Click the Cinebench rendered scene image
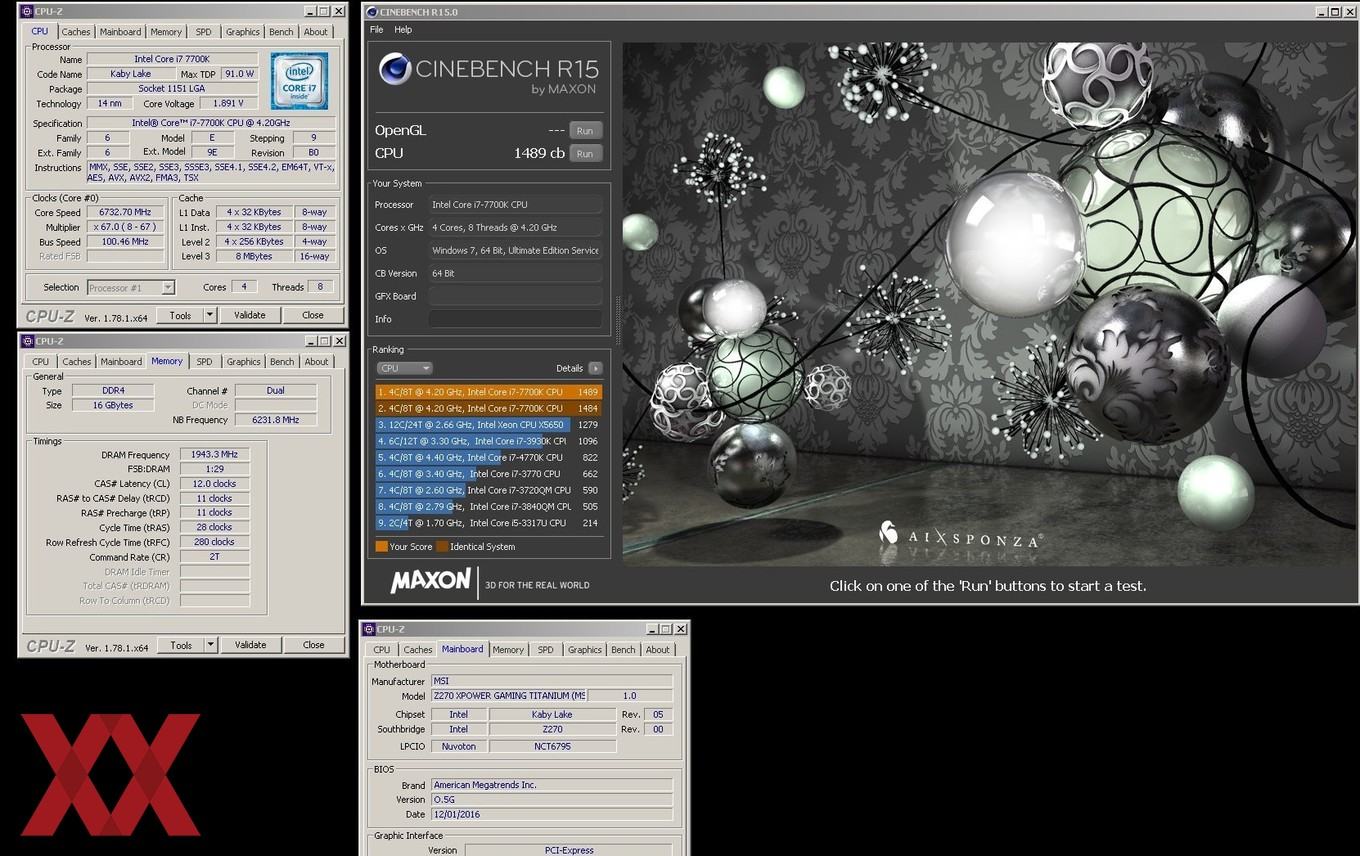Image resolution: width=1360 pixels, height=856 pixels. click(990, 304)
